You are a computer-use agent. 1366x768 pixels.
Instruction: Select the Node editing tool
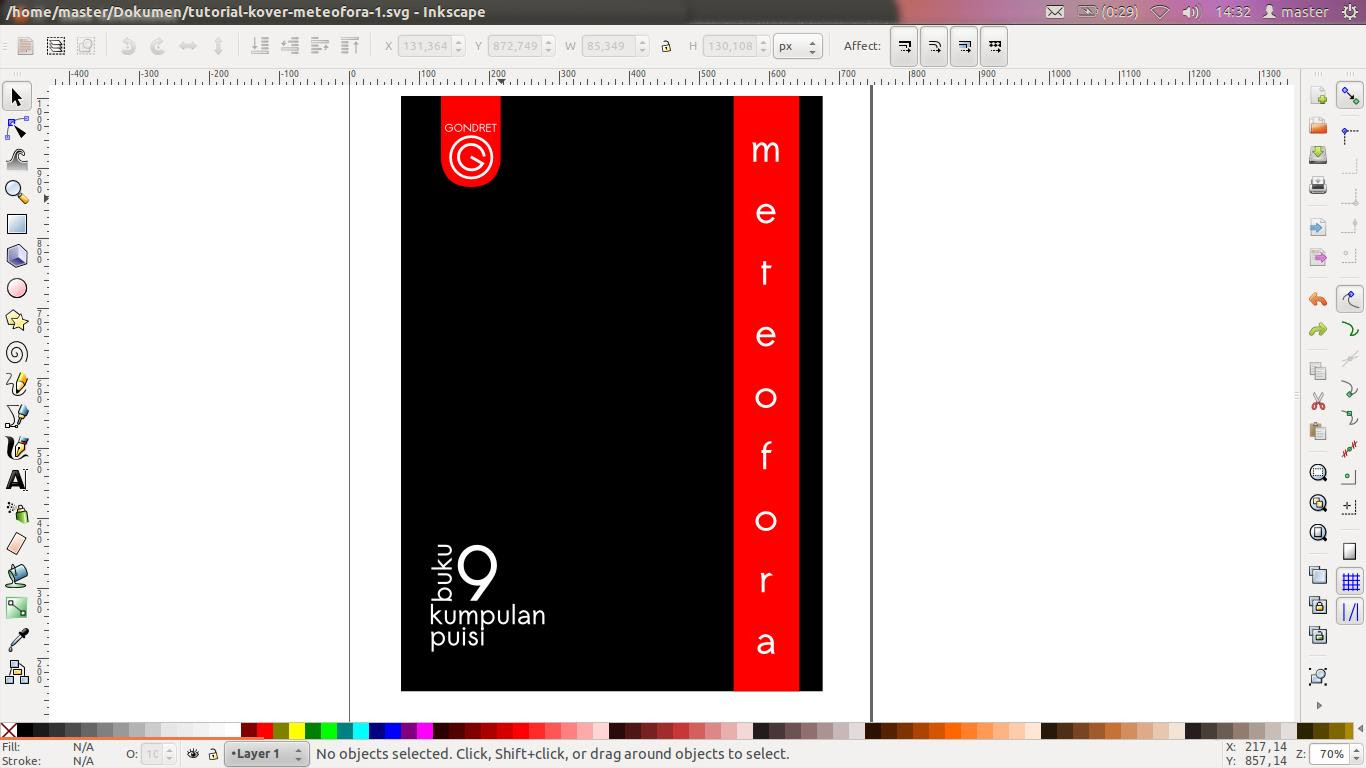pos(17,128)
